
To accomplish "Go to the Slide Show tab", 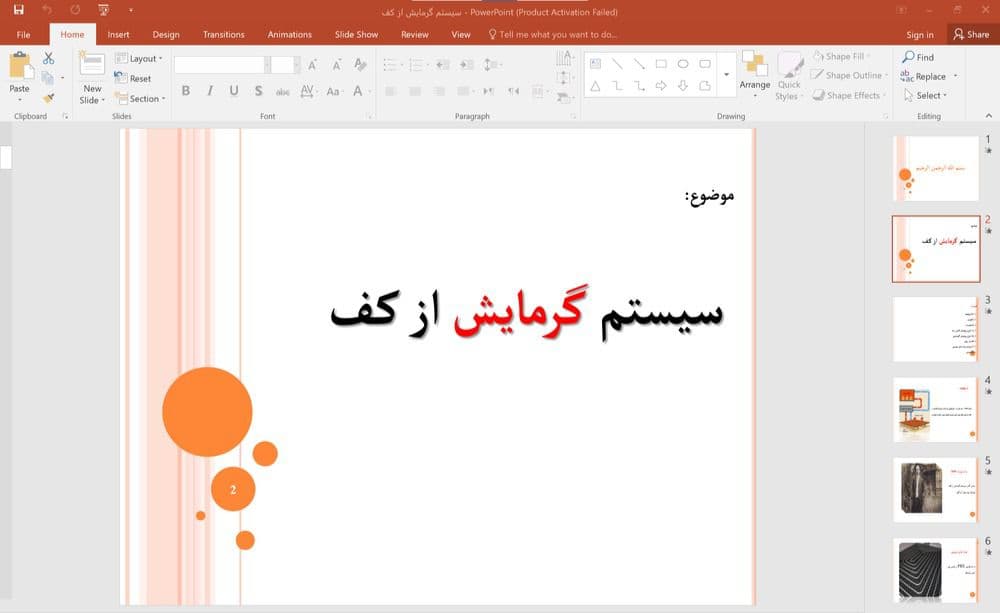I will click(357, 34).
